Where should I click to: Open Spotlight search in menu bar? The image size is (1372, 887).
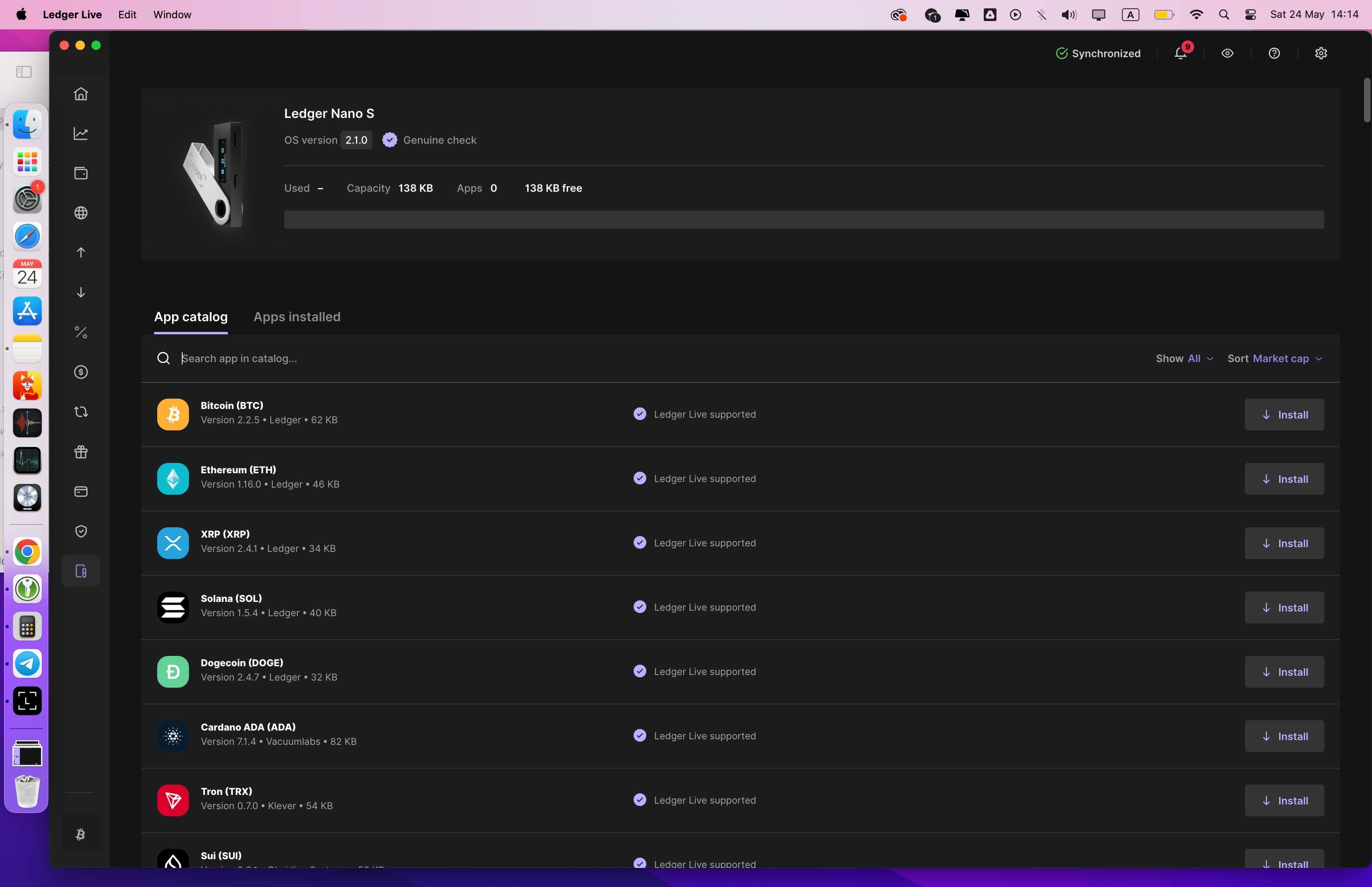point(1224,14)
